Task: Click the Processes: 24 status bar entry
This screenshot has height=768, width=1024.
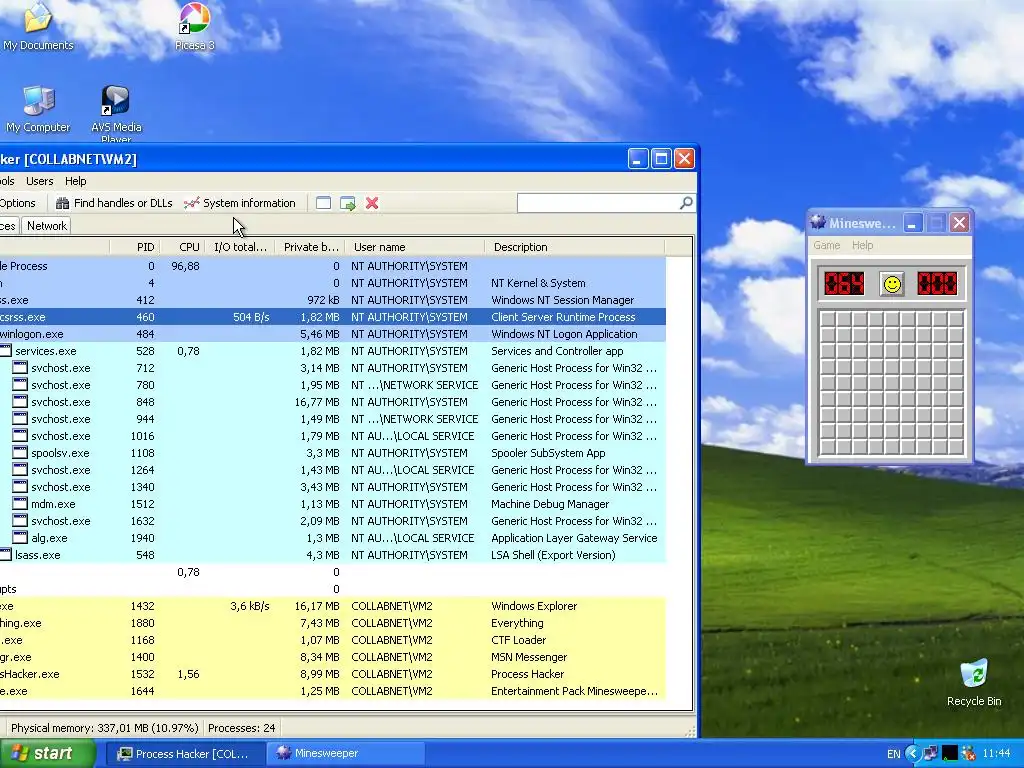Action: click(x=241, y=728)
